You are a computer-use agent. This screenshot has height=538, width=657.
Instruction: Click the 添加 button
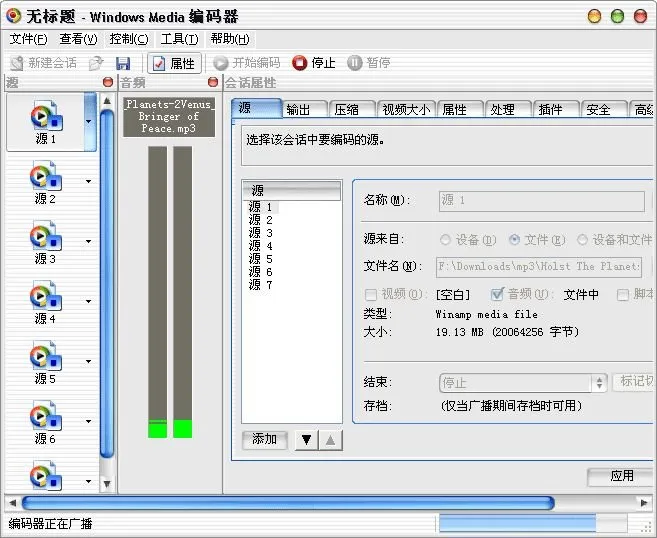tap(264, 440)
